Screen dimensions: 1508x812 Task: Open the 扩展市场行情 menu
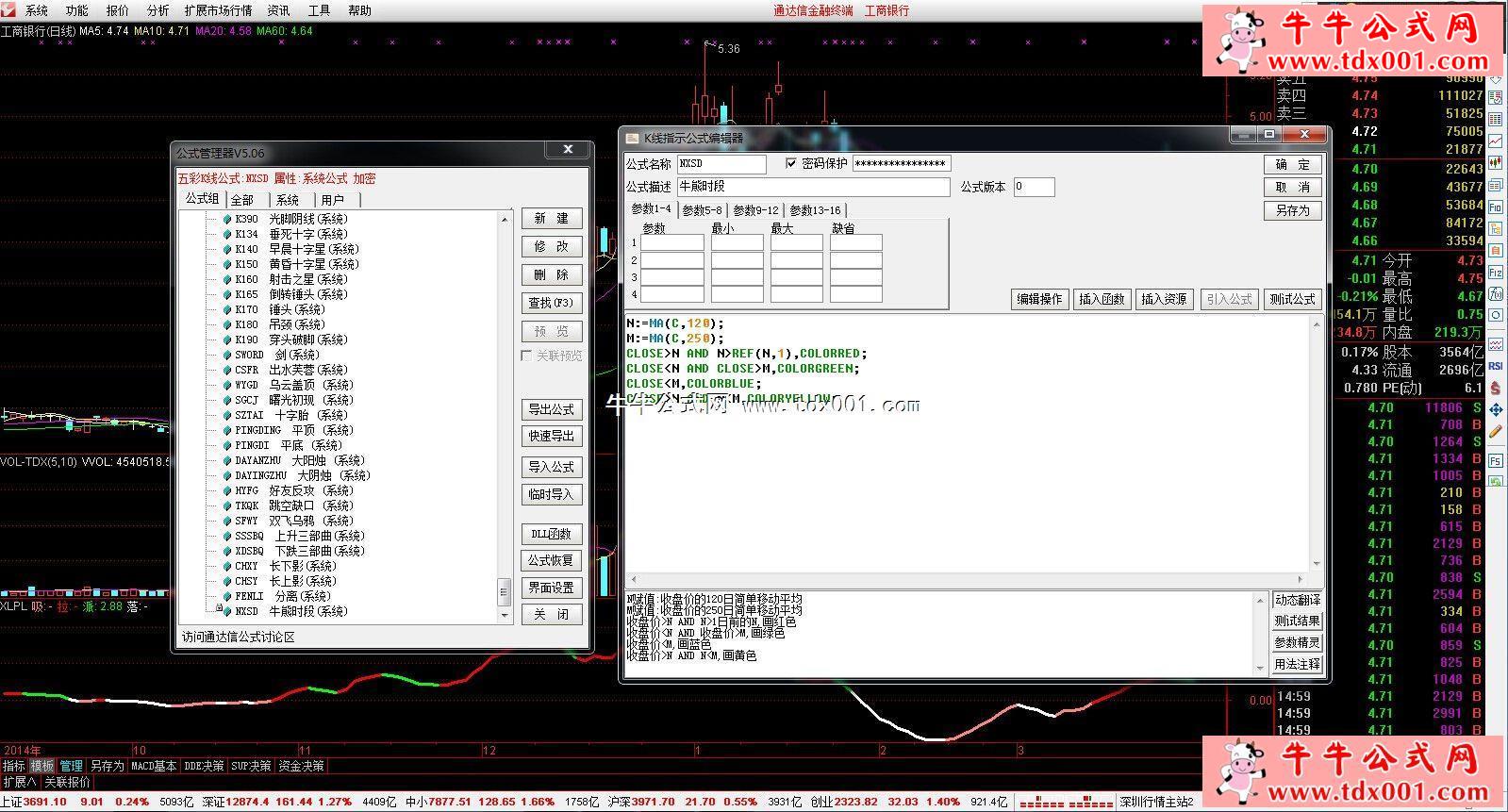click(x=219, y=10)
